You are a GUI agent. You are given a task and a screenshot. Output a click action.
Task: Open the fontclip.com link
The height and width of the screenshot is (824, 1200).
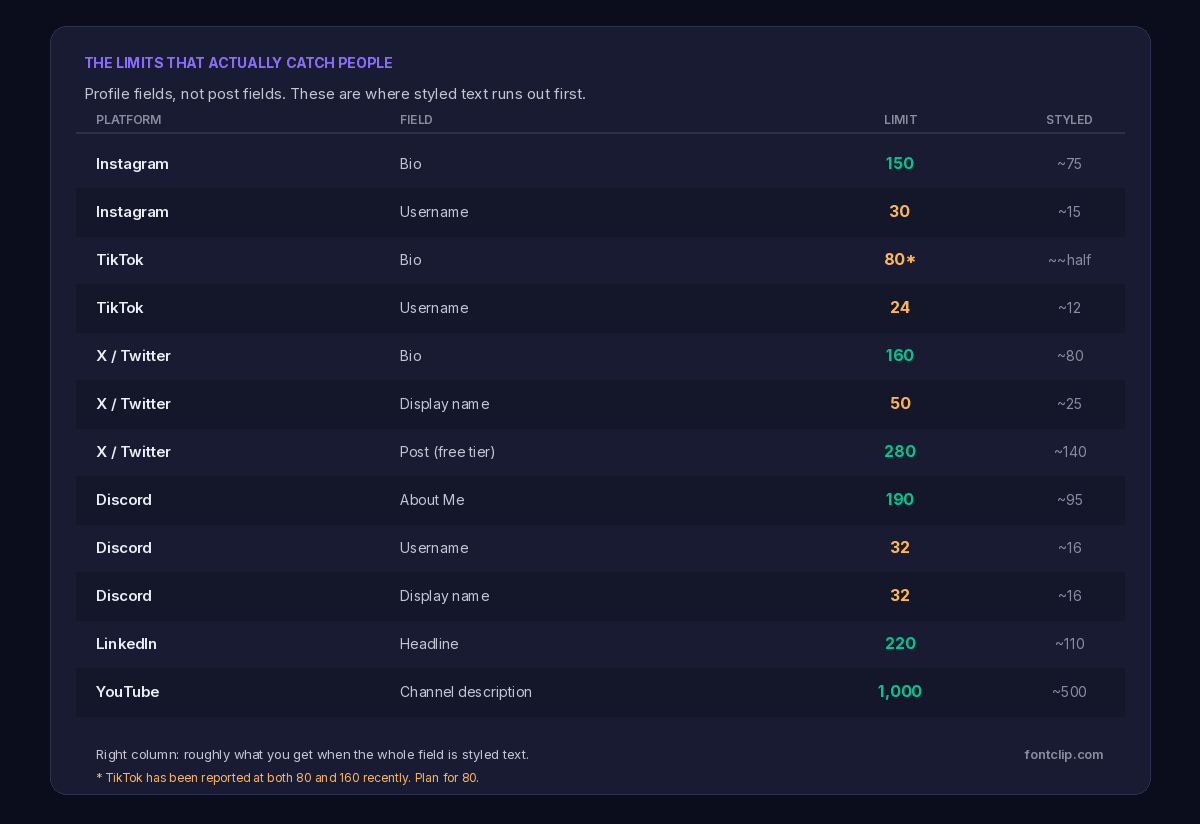(1064, 755)
